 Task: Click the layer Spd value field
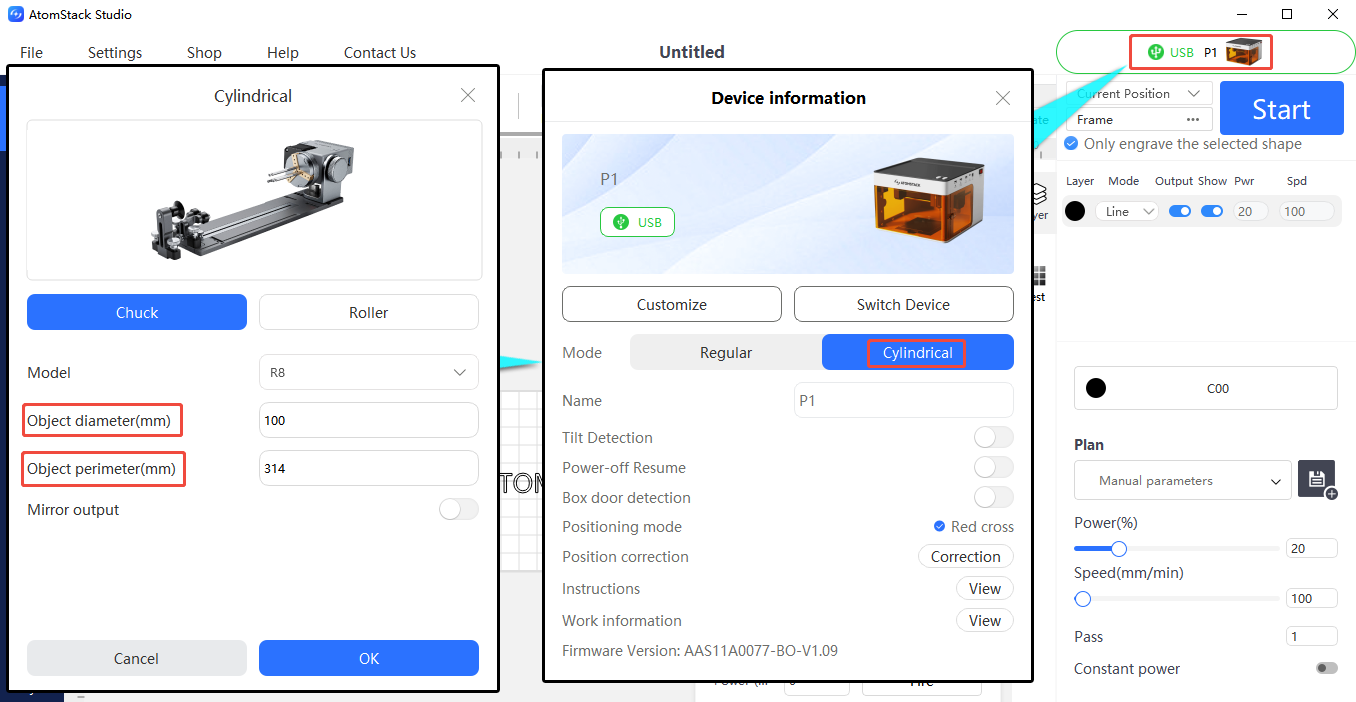(x=1308, y=211)
